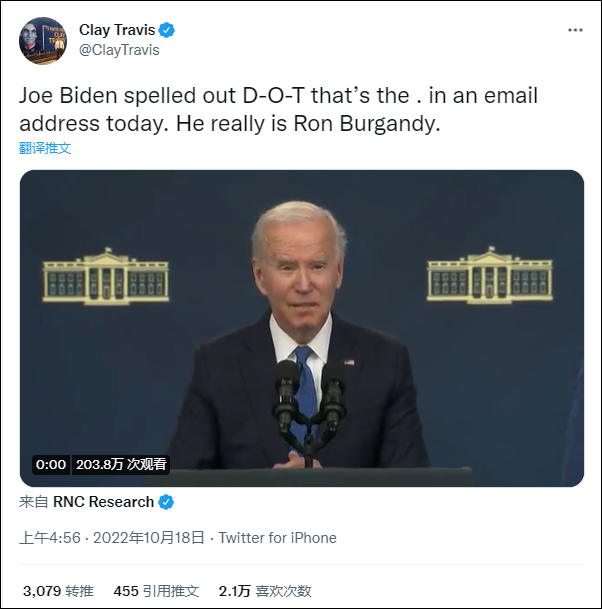The height and width of the screenshot is (609, 602).
Task: Click Clay Travis's profile avatar
Action: [x=43, y=41]
